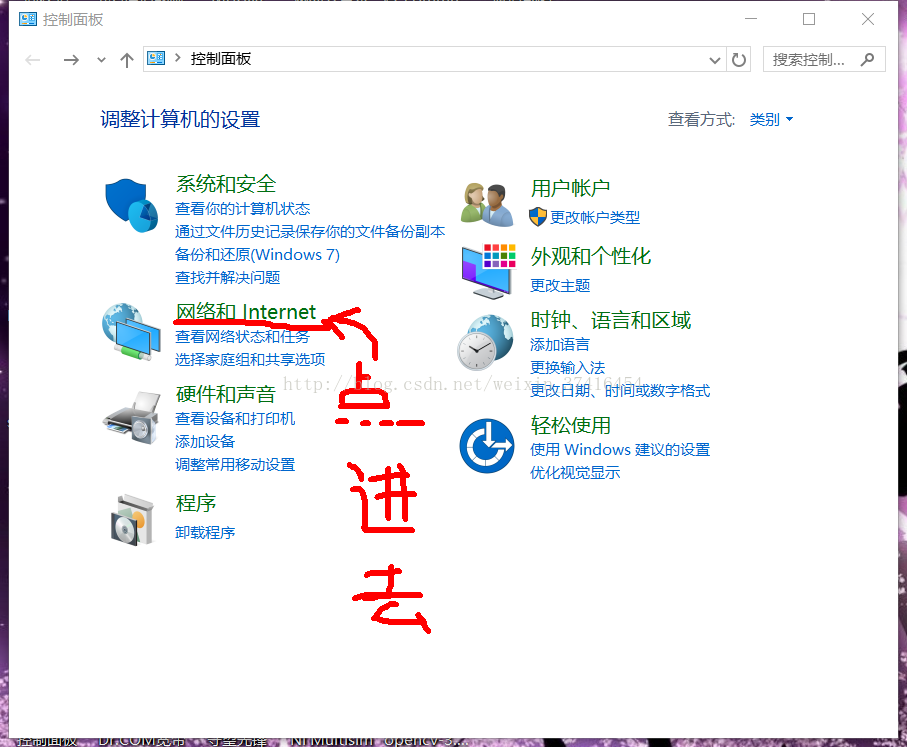Viewport: 907px width, 747px height.
Task: Expand the address bar history dropdown
Action: point(714,59)
